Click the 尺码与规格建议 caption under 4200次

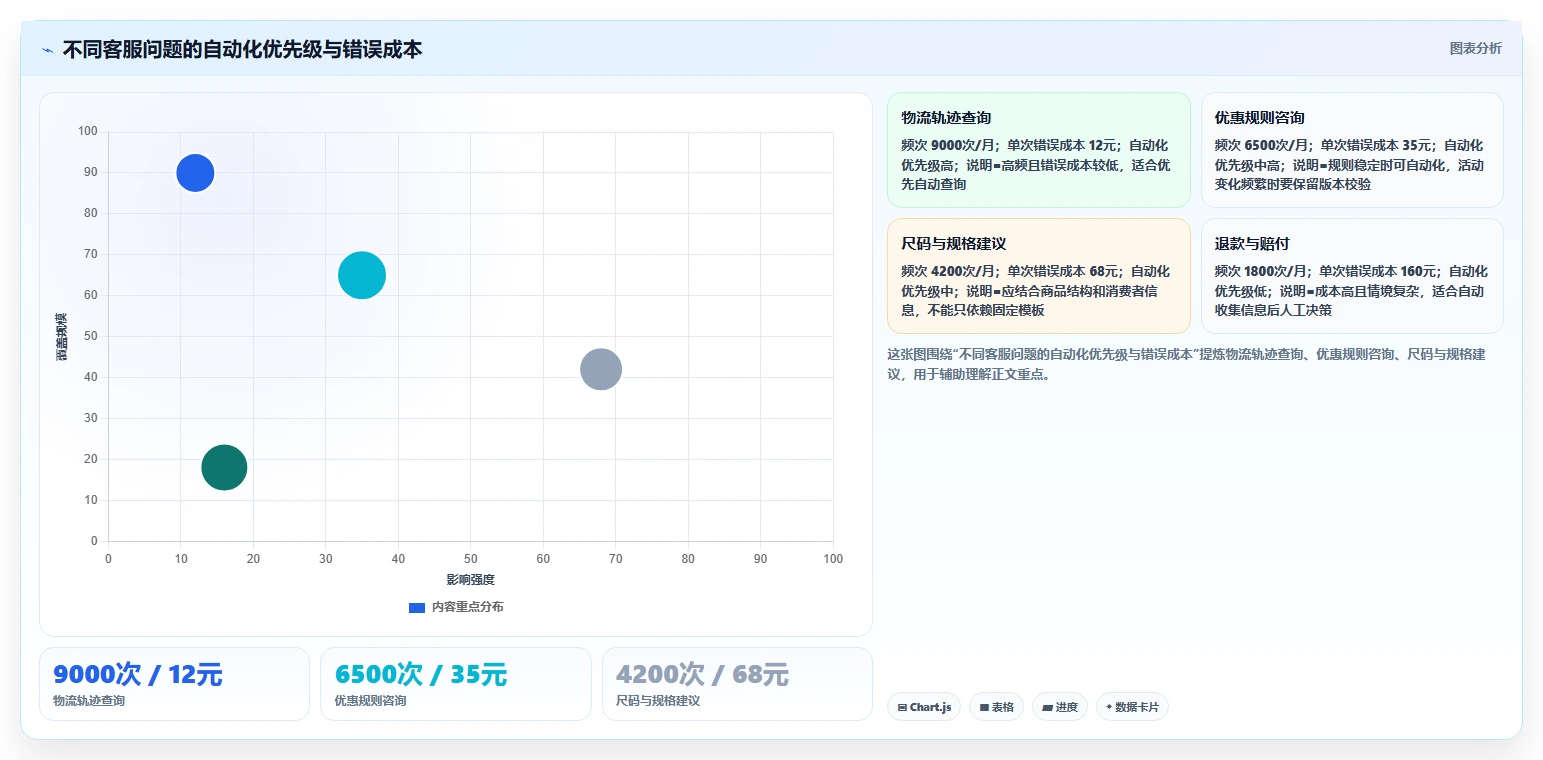tap(658, 701)
